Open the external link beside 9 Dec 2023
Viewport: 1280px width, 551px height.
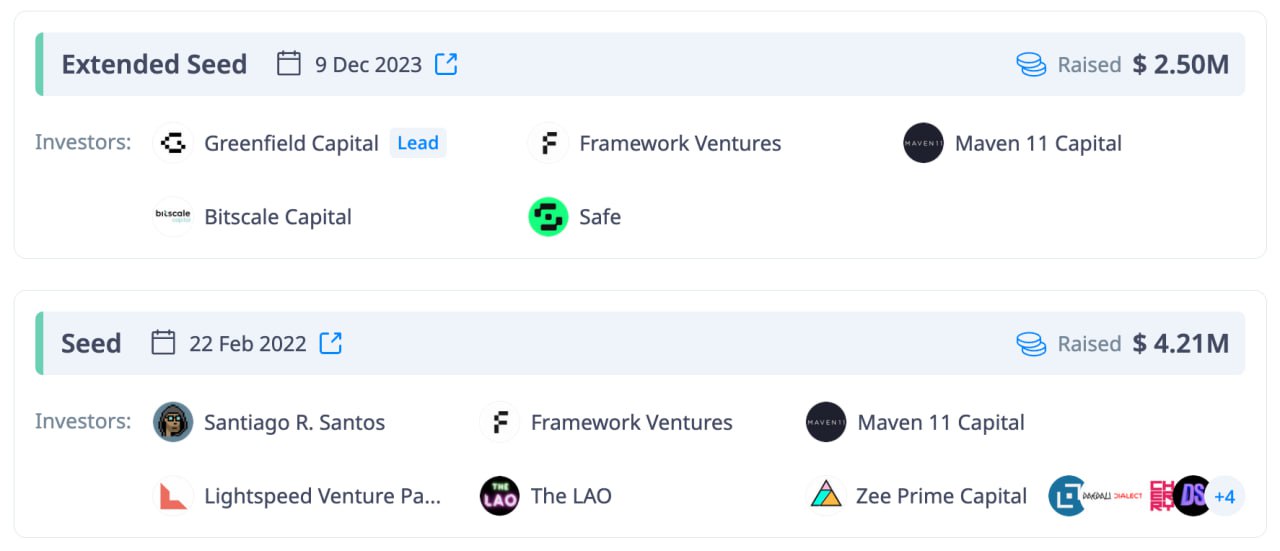click(446, 64)
